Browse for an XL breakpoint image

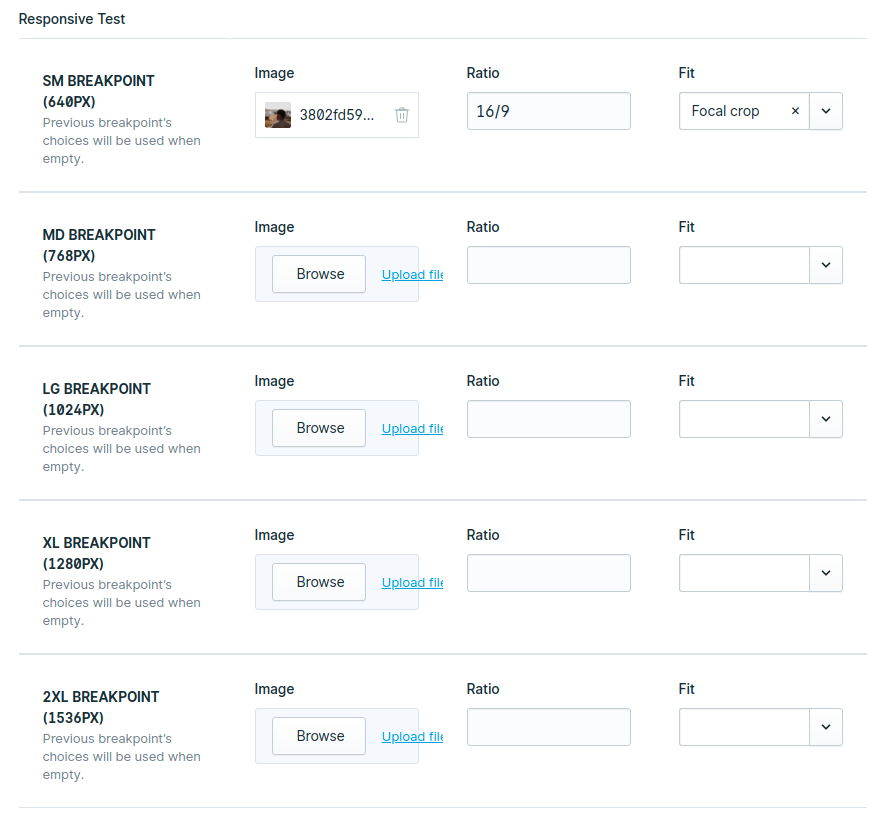coord(319,581)
